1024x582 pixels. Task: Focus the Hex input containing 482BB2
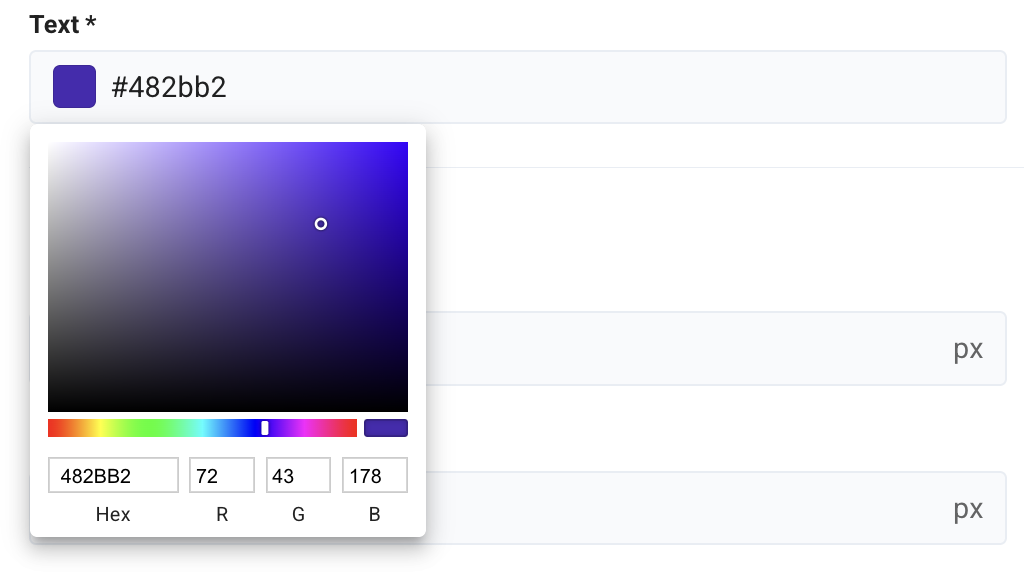coord(113,476)
